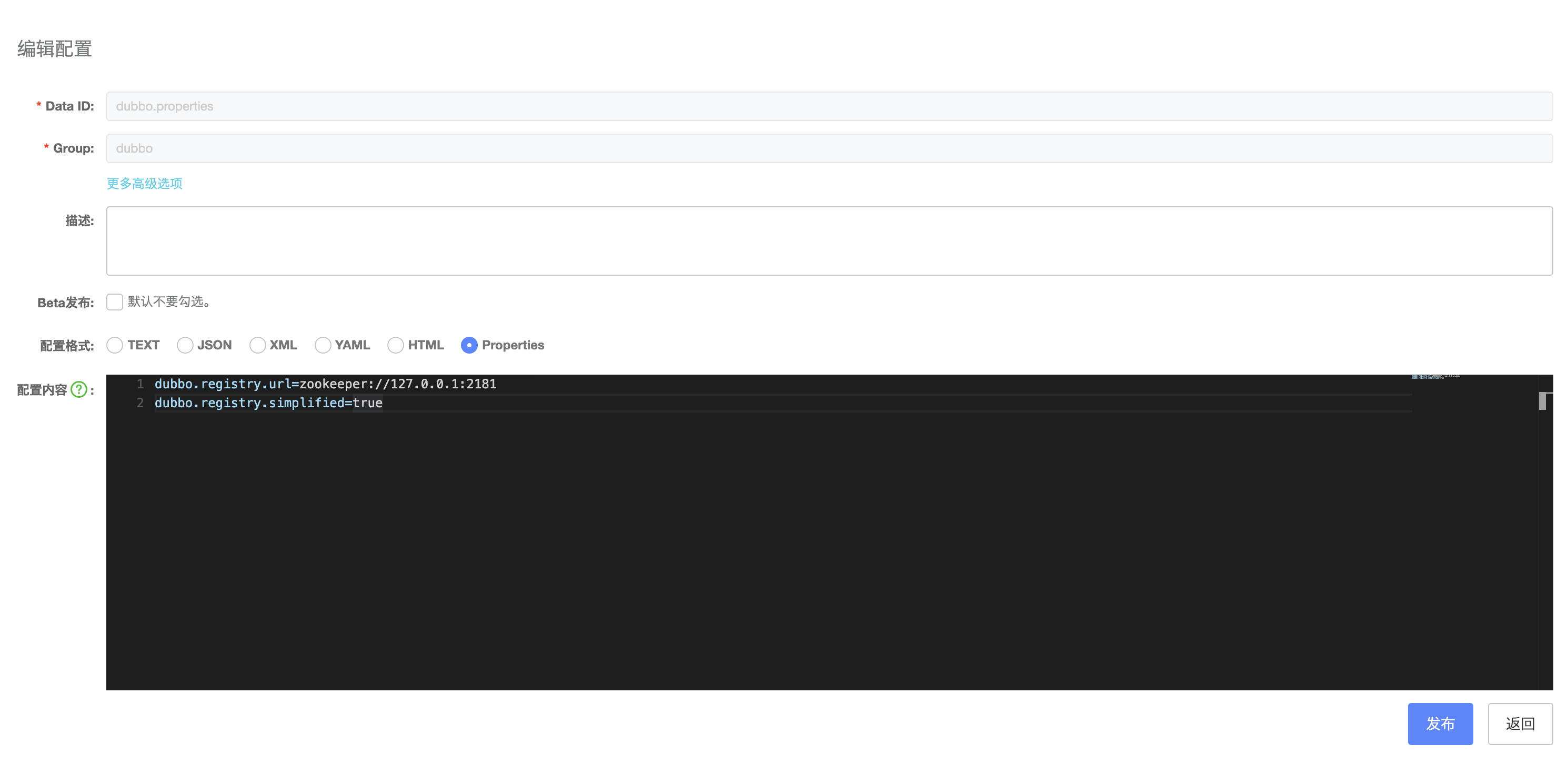Select the HTML config format
This screenshot has height=784, width=1567.
click(396, 345)
